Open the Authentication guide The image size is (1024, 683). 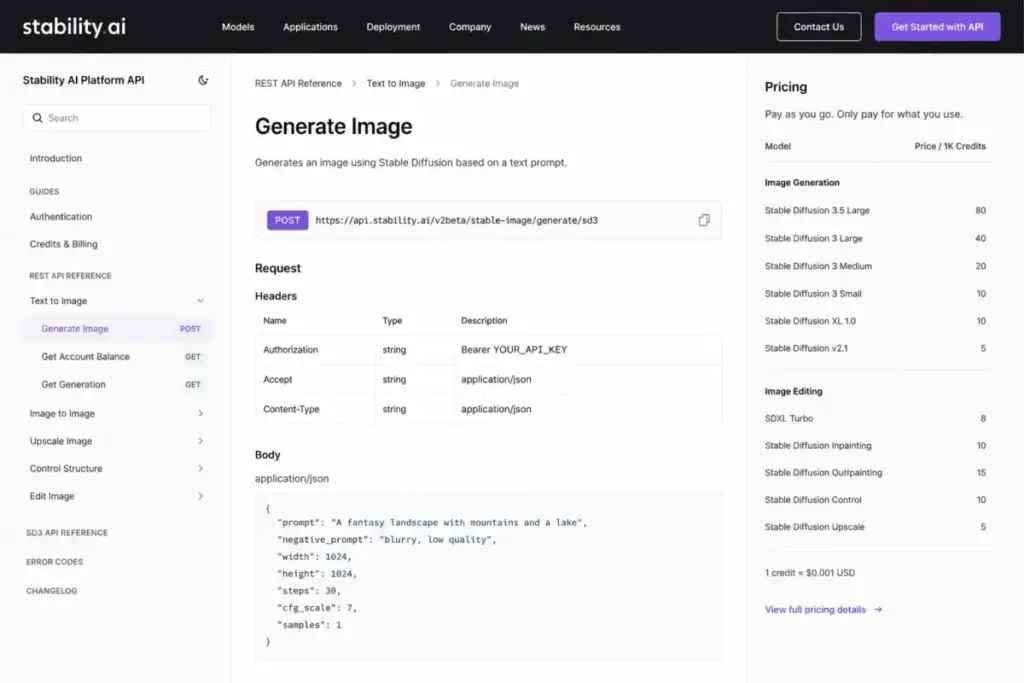click(61, 216)
